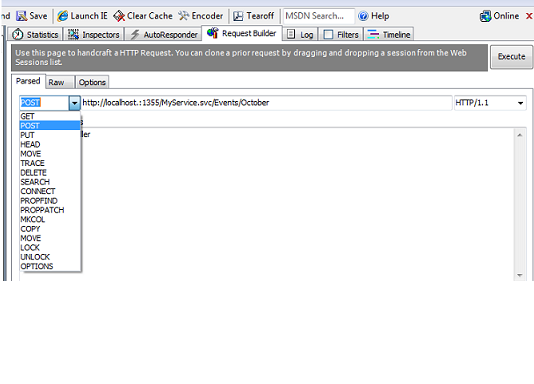Click the Launch IE toolbar label
Viewport: 534px width, 384px height.
[x=89, y=16]
